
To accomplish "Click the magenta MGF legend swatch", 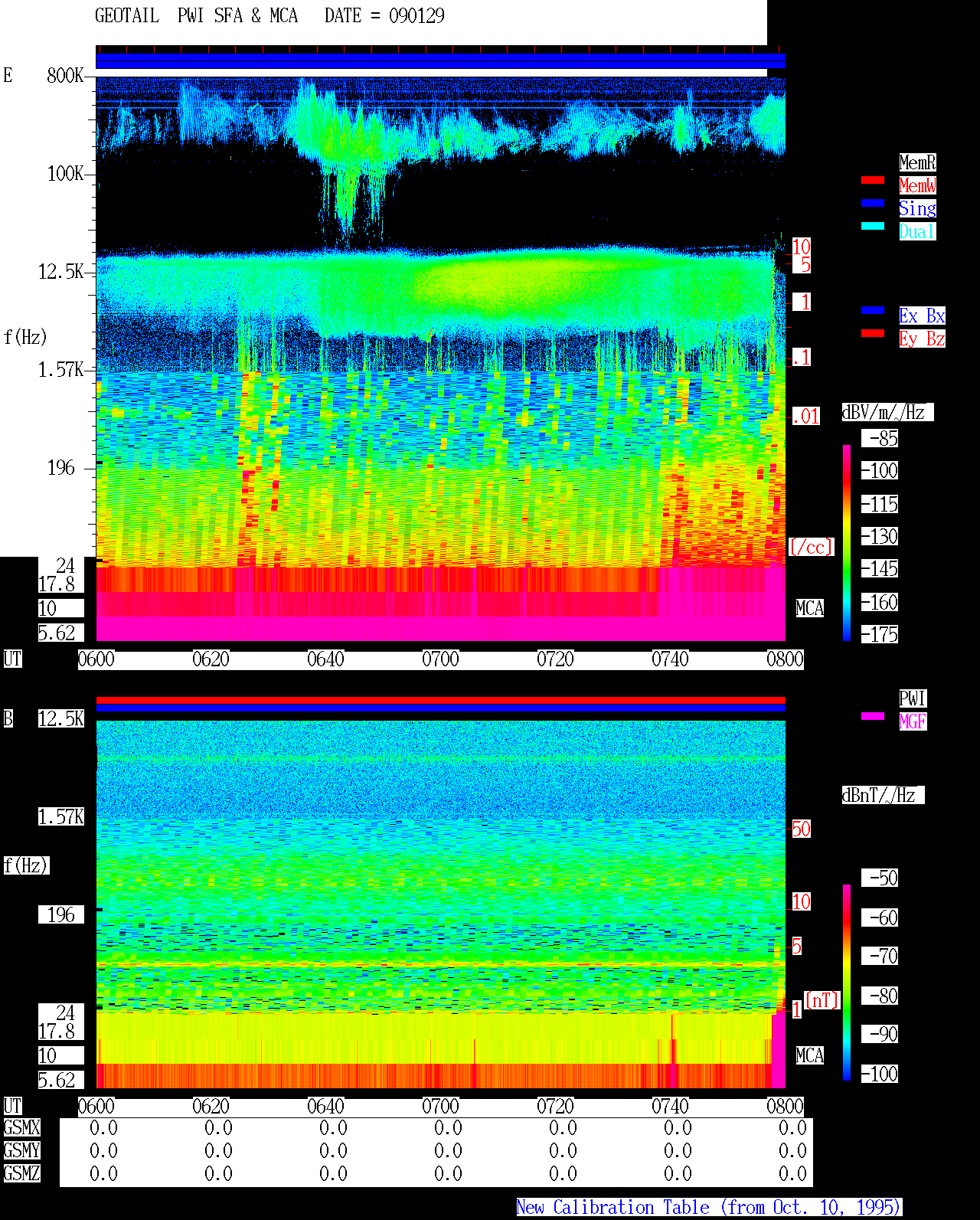I will click(x=873, y=716).
